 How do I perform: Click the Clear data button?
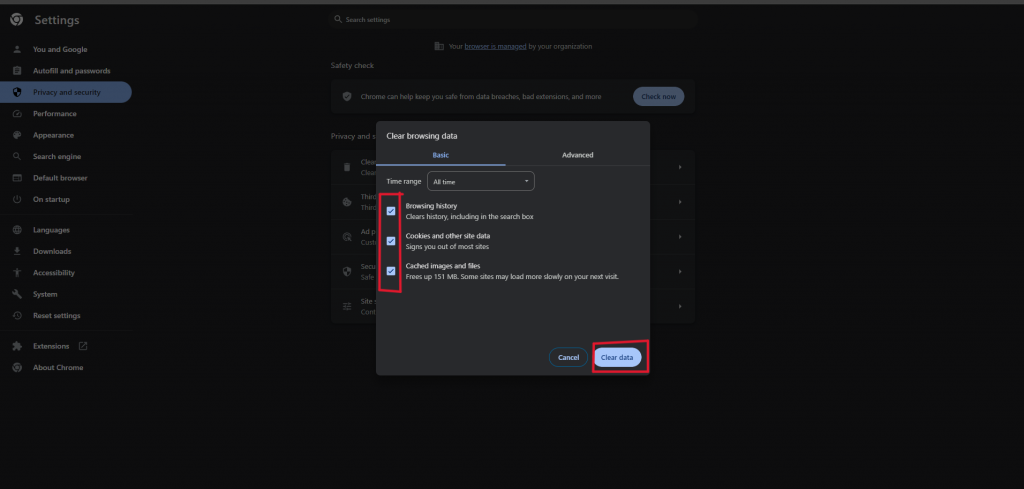click(617, 358)
